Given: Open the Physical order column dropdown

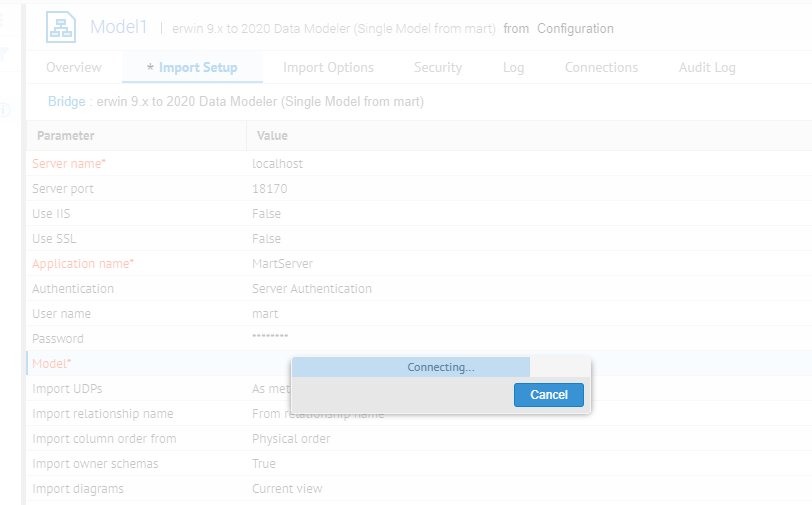Looking at the screenshot, I should point(290,439).
